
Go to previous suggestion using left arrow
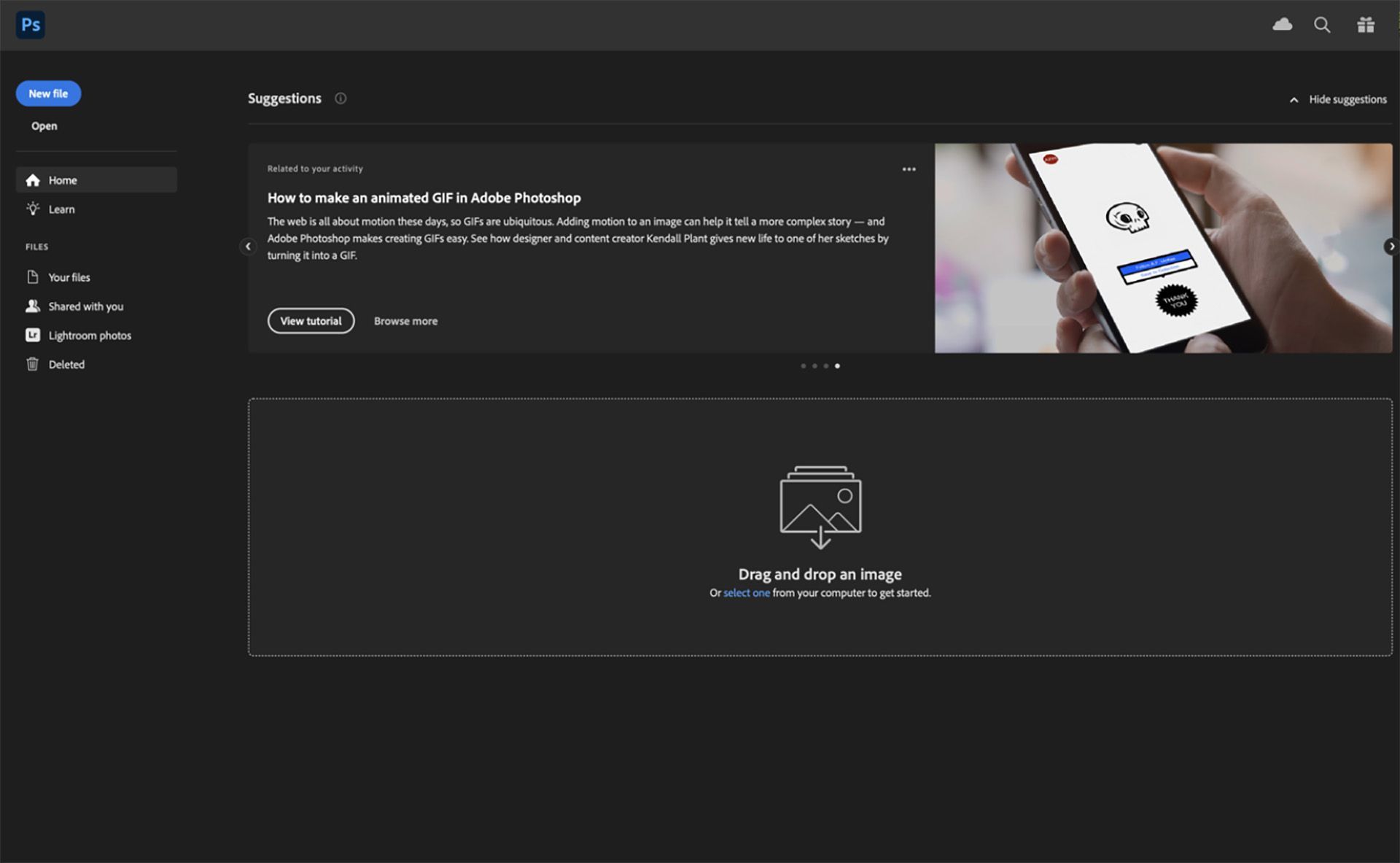point(248,247)
